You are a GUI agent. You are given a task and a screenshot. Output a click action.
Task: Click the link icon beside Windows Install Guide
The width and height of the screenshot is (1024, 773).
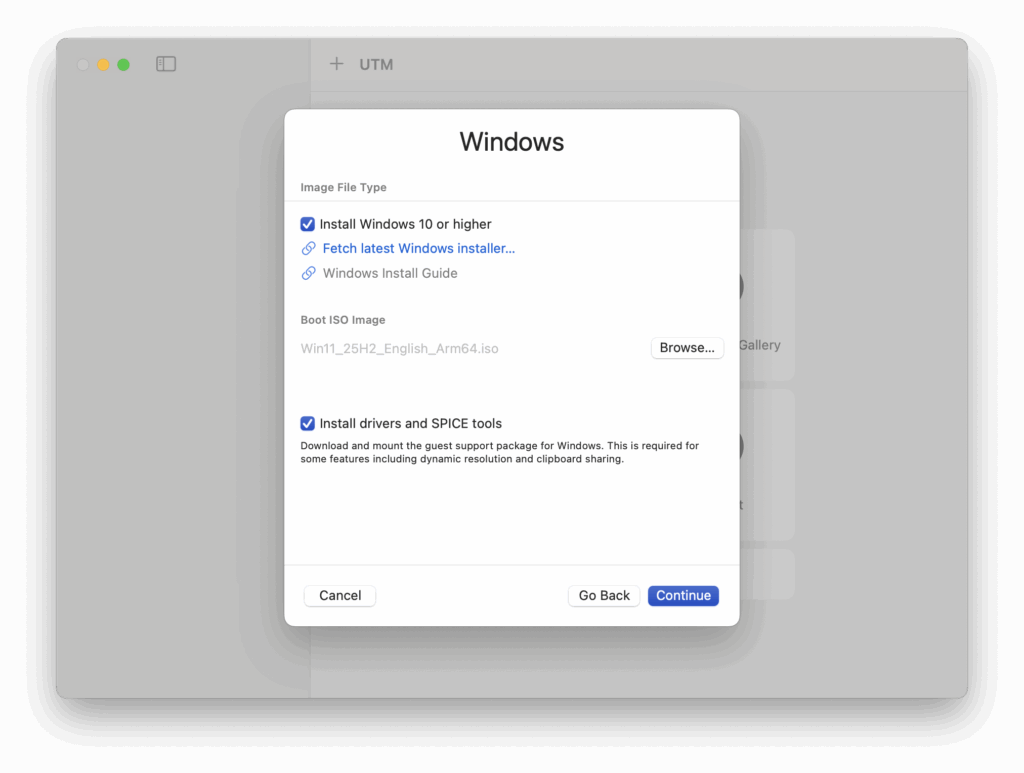(x=307, y=272)
